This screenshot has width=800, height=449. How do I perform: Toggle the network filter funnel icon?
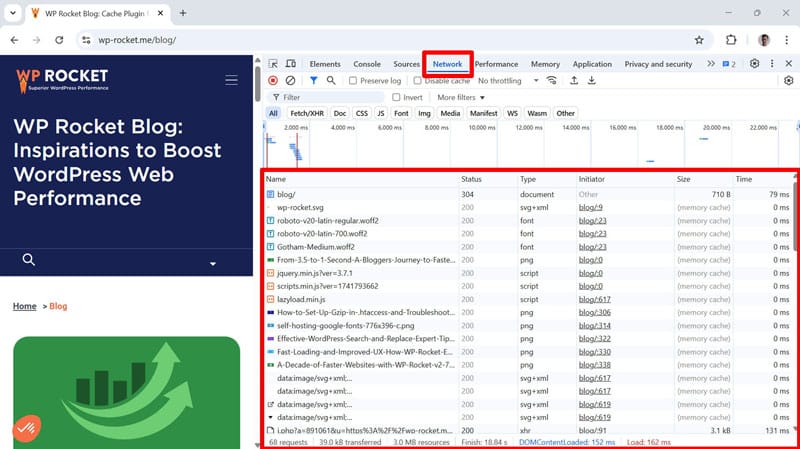[x=313, y=81]
